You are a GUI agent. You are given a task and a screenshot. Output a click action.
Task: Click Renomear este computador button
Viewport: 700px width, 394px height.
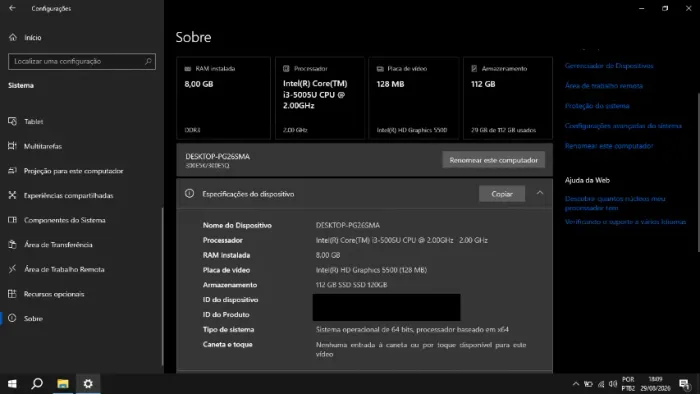[493, 160]
